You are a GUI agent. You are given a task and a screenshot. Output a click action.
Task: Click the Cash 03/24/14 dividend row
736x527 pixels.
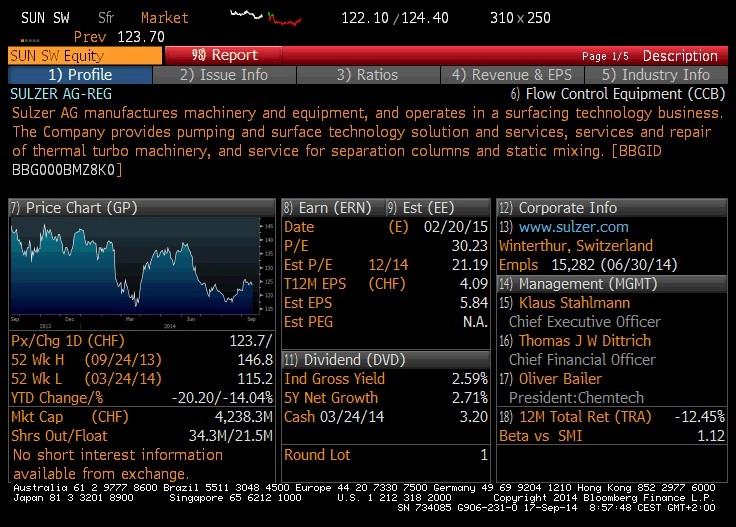coord(386,417)
